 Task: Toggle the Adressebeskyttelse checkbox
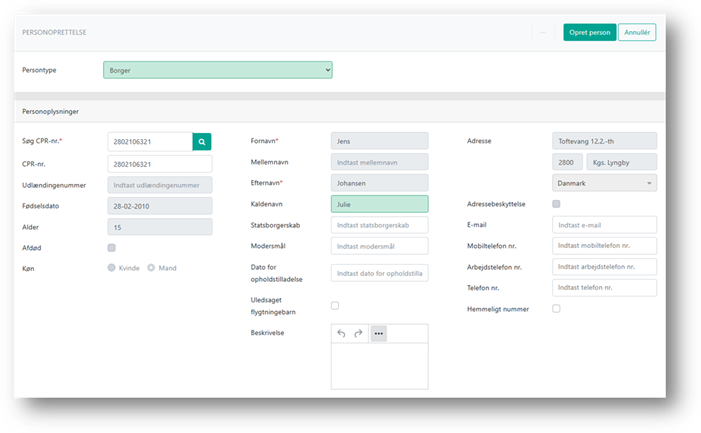[556, 204]
